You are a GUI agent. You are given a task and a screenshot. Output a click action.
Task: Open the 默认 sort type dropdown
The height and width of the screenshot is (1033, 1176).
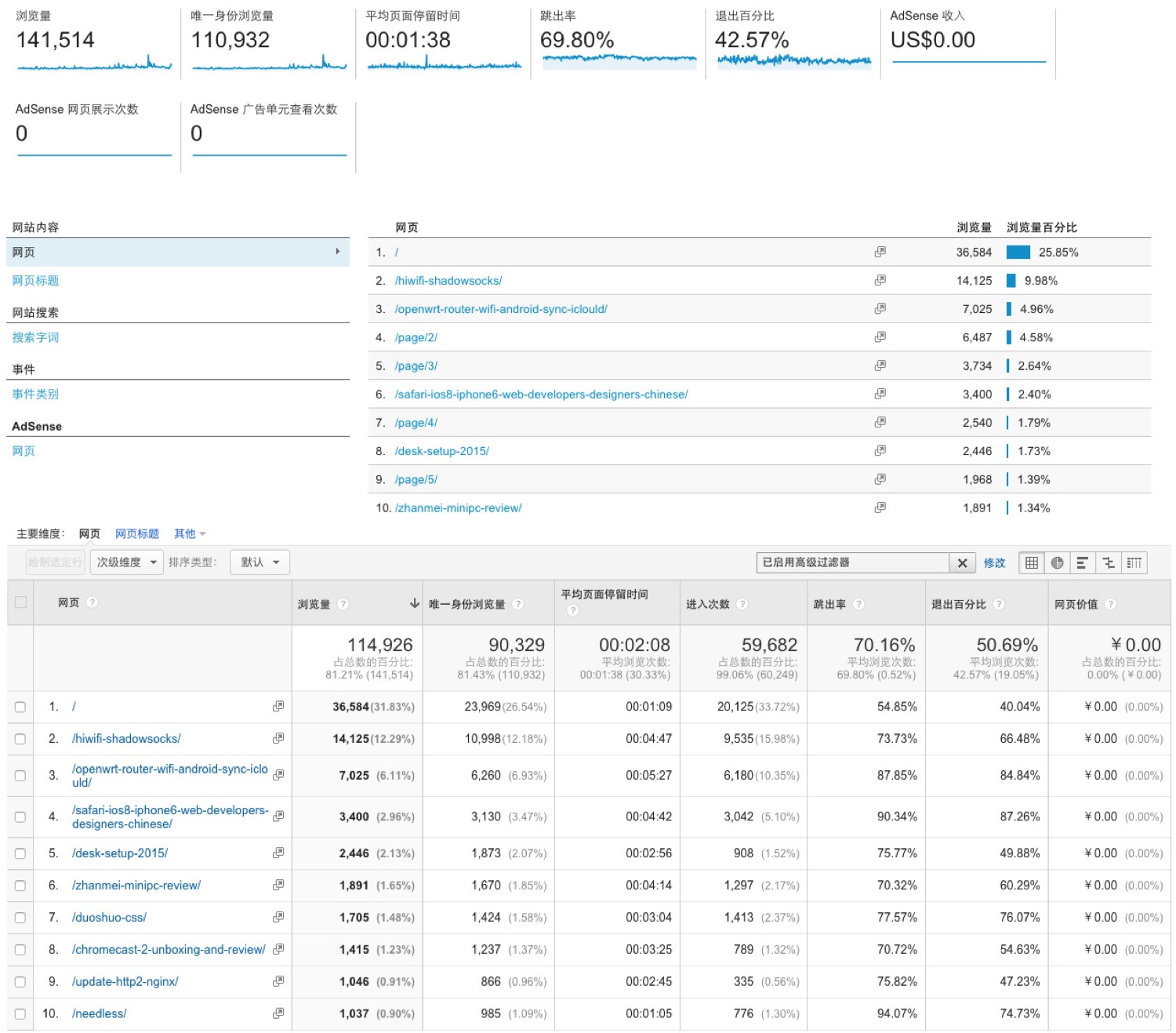tap(260, 562)
